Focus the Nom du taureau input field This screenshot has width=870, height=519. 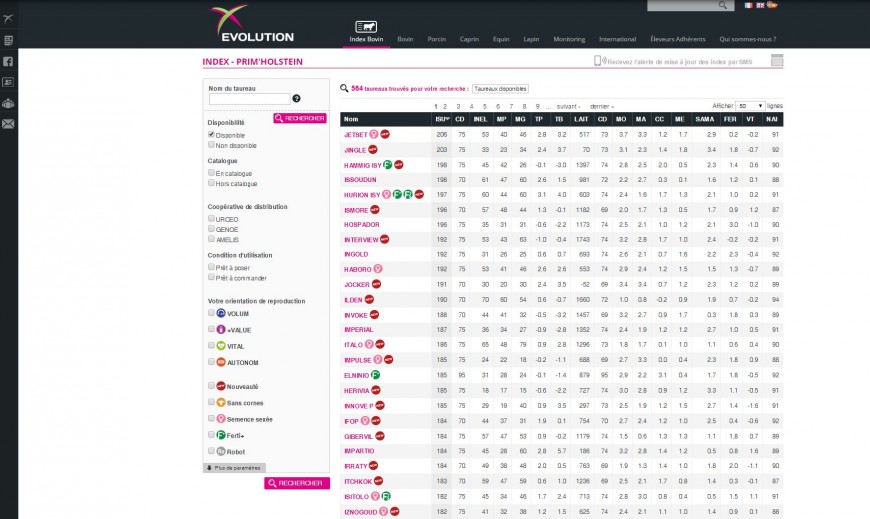click(249, 99)
